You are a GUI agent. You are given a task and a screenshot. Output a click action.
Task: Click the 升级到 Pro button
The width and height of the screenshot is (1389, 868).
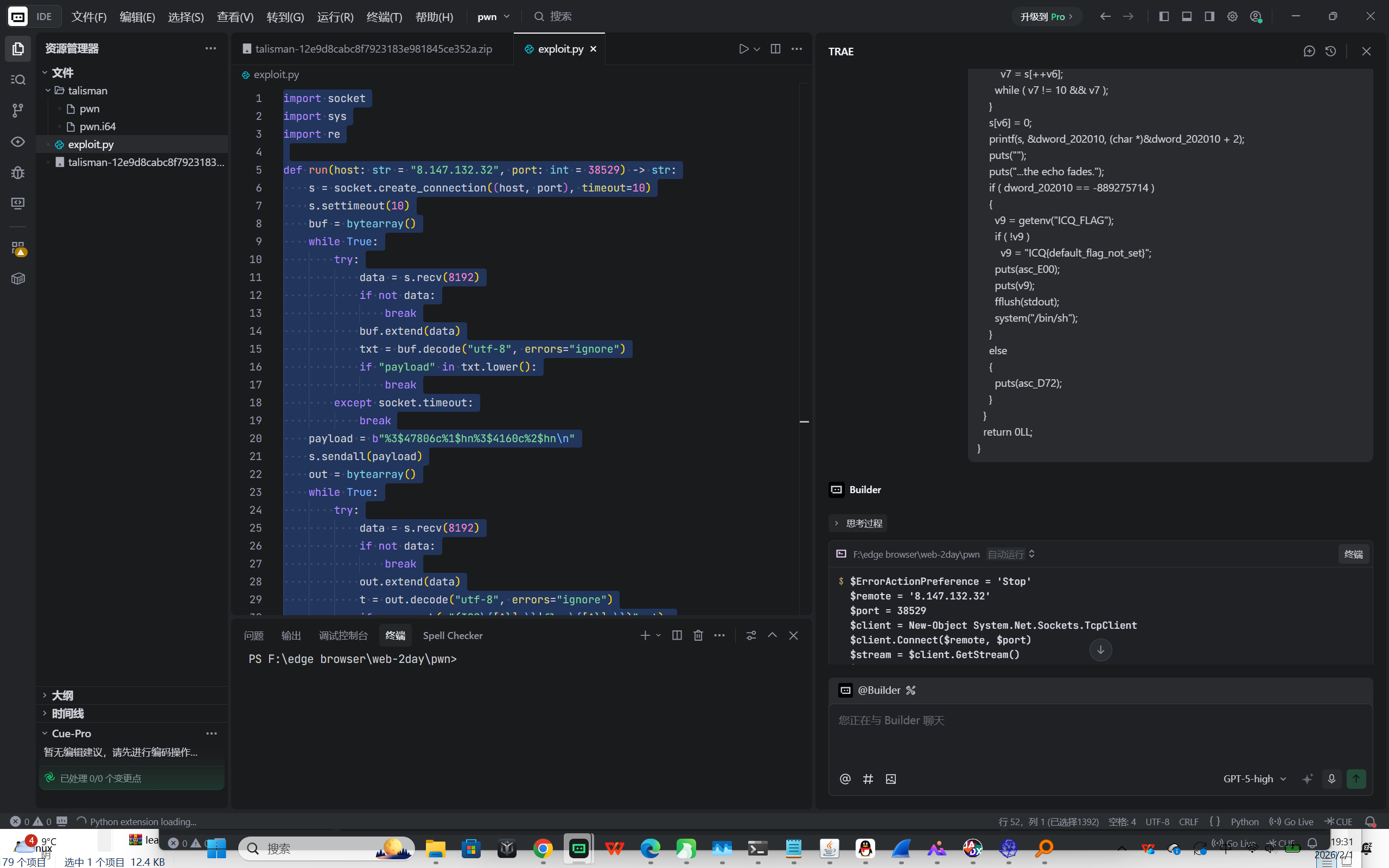(1046, 17)
